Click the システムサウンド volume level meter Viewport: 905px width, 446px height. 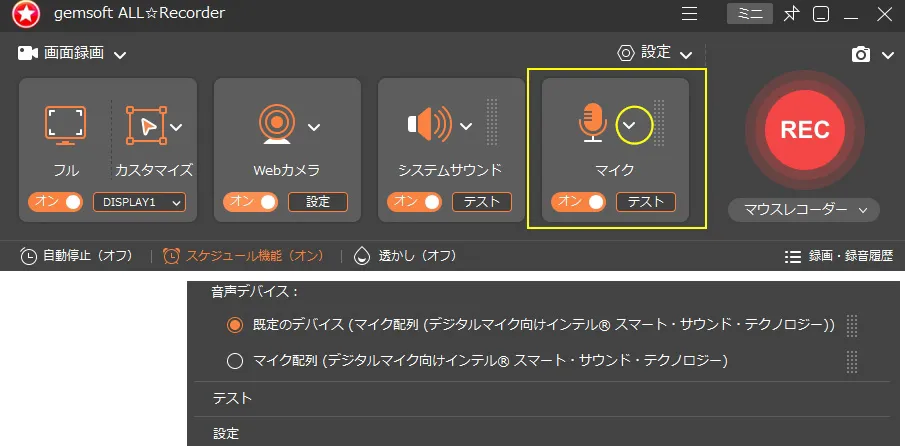point(492,122)
